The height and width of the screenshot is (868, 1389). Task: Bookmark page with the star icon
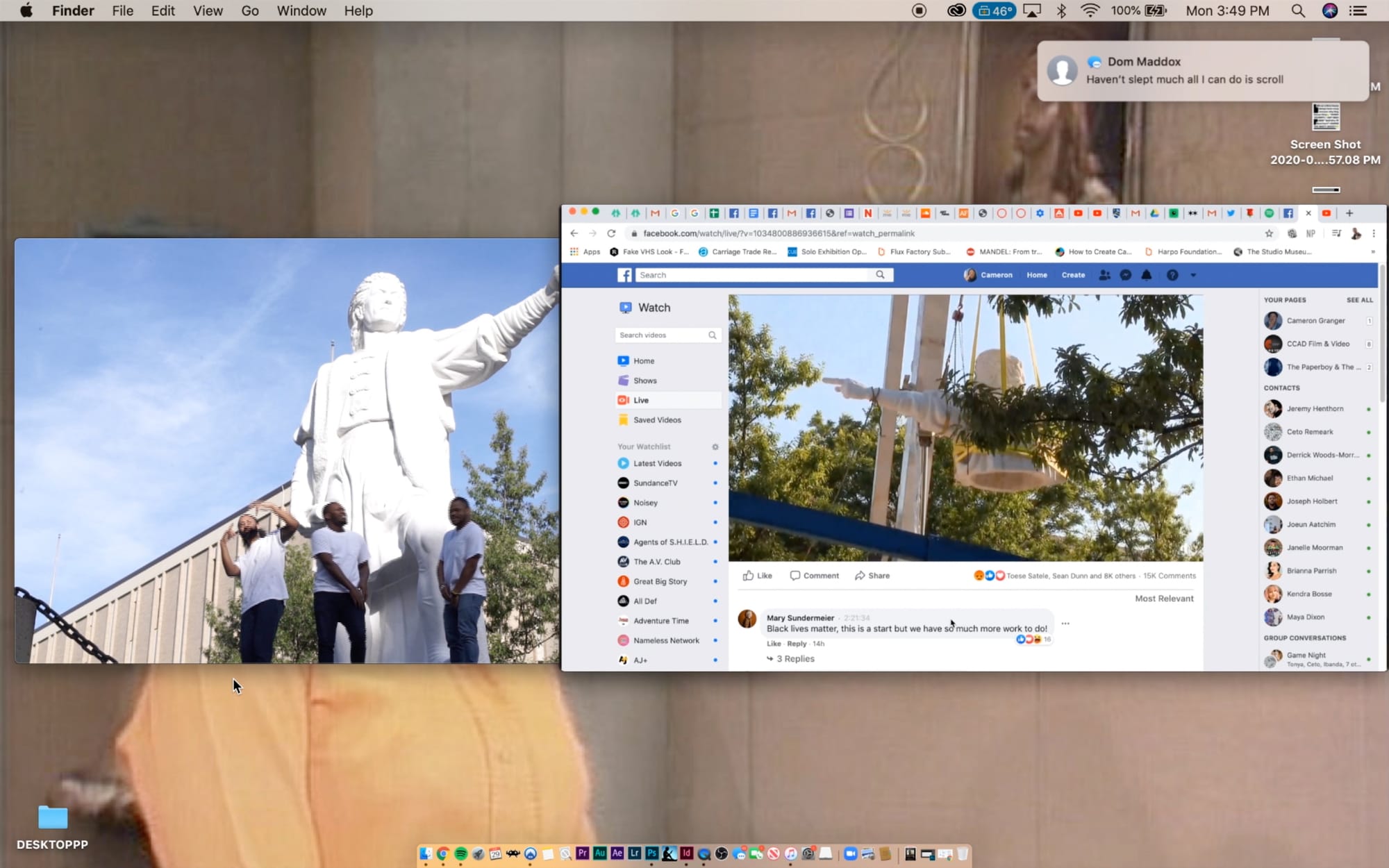(1269, 233)
